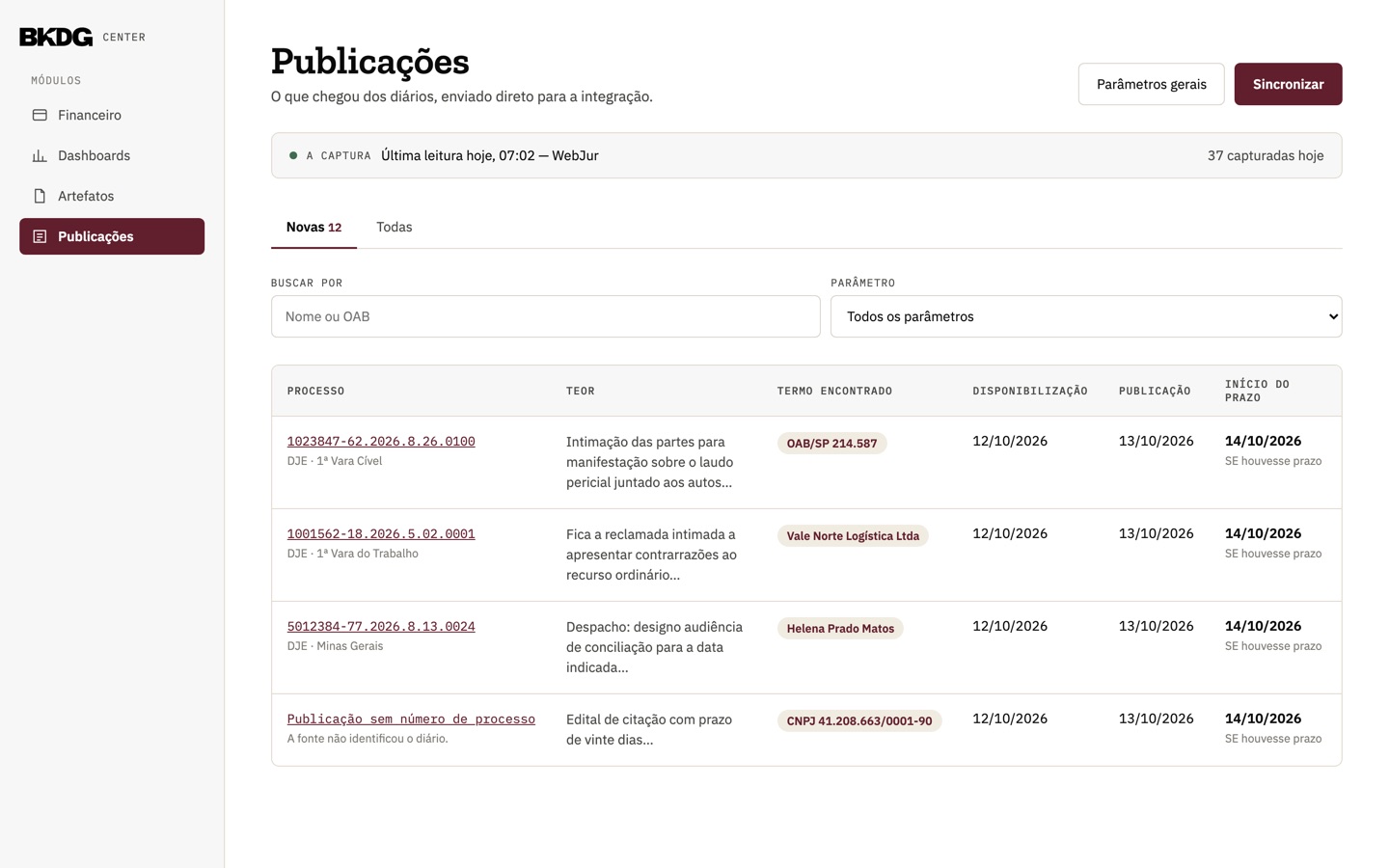The image size is (1389, 868).
Task: Select the Publicações sidebar item
Action: pos(112,236)
